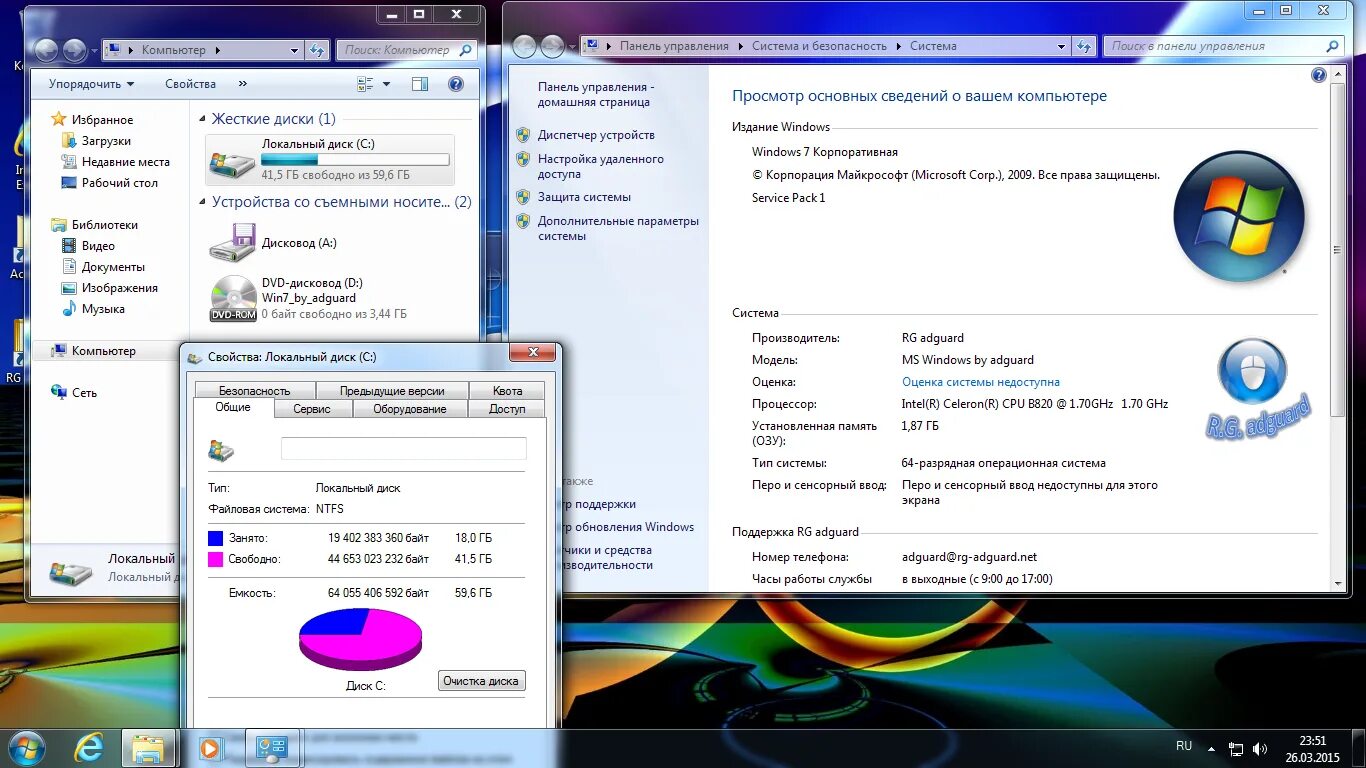Click drive icon in C: properties dialog
Image resolution: width=1366 pixels, height=768 pixels.
point(221,450)
